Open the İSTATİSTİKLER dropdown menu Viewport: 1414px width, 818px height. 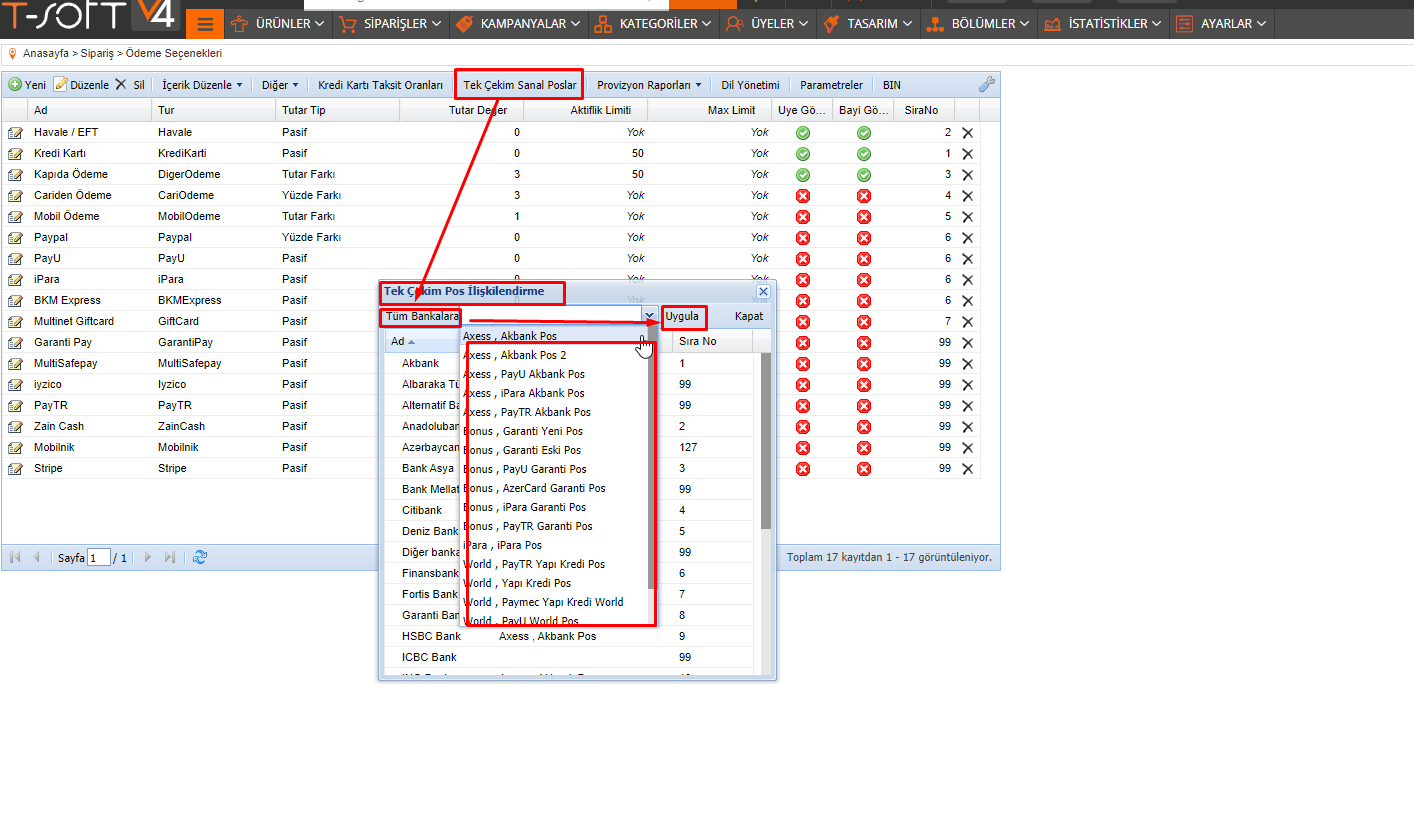point(1104,24)
